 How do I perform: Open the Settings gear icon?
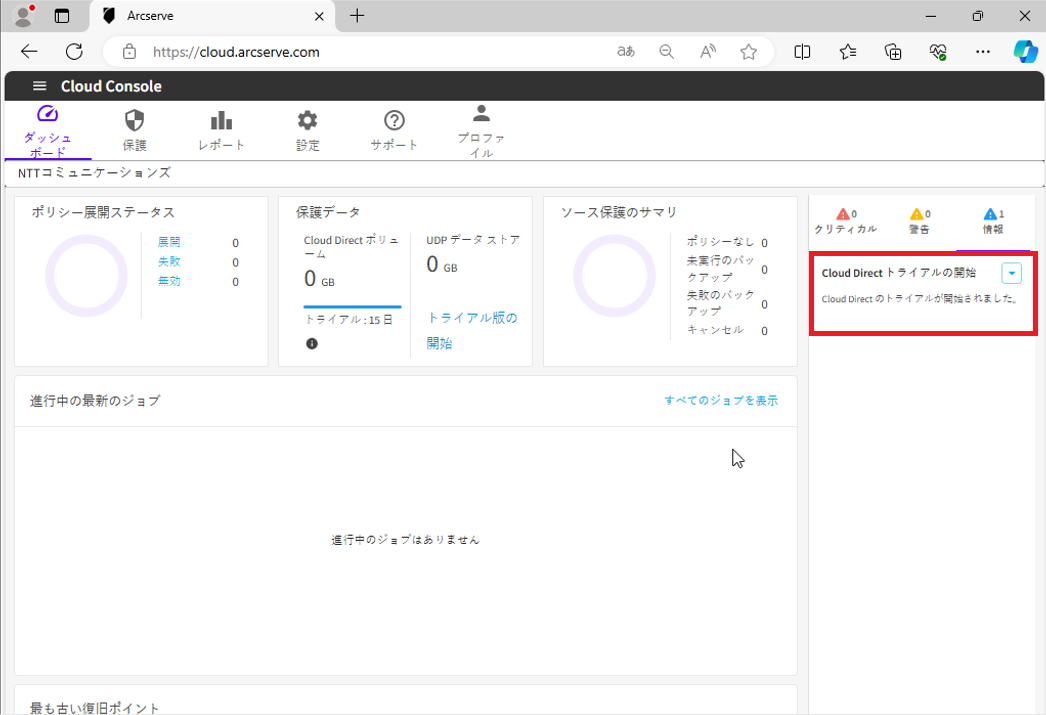click(307, 121)
